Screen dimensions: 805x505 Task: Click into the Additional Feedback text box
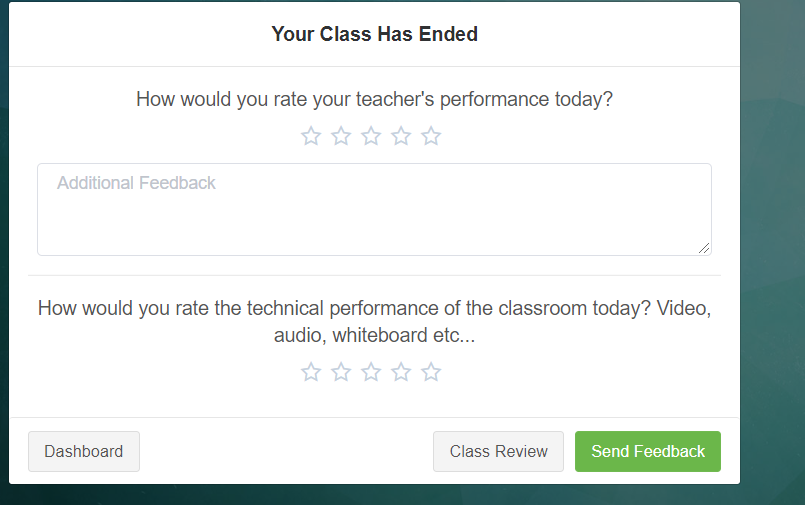click(x=374, y=209)
